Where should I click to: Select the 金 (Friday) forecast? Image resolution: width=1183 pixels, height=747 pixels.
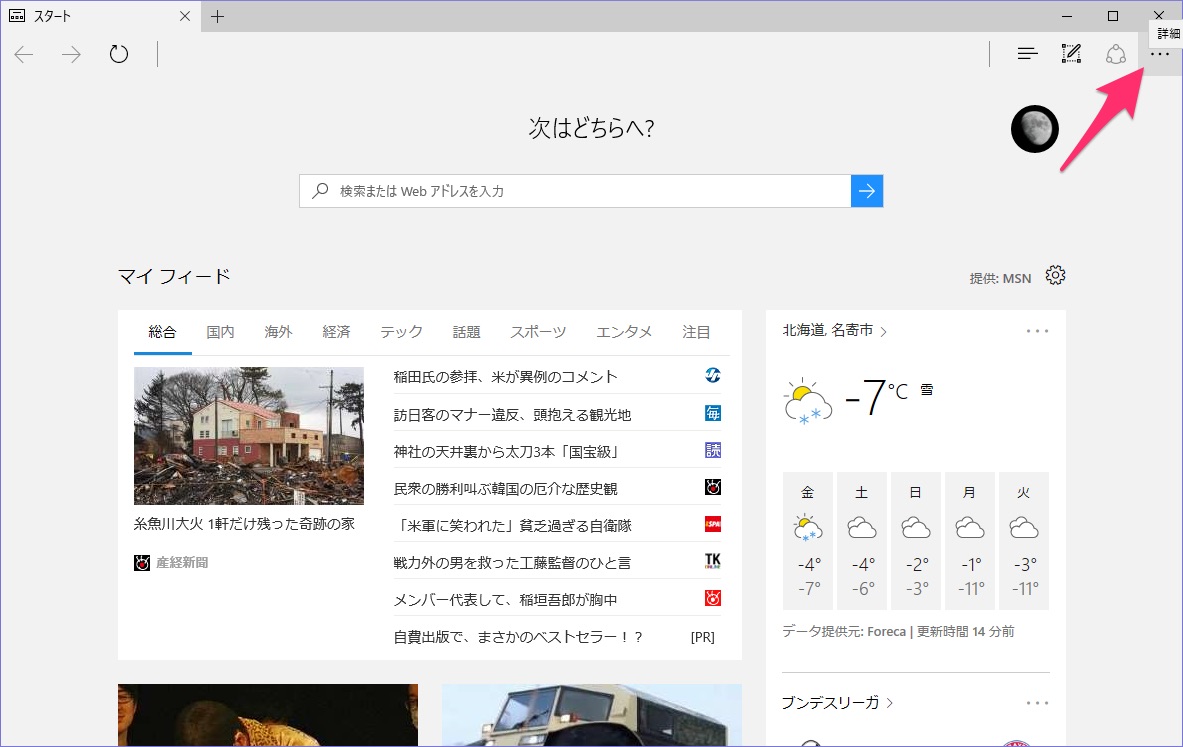[x=807, y=540]
